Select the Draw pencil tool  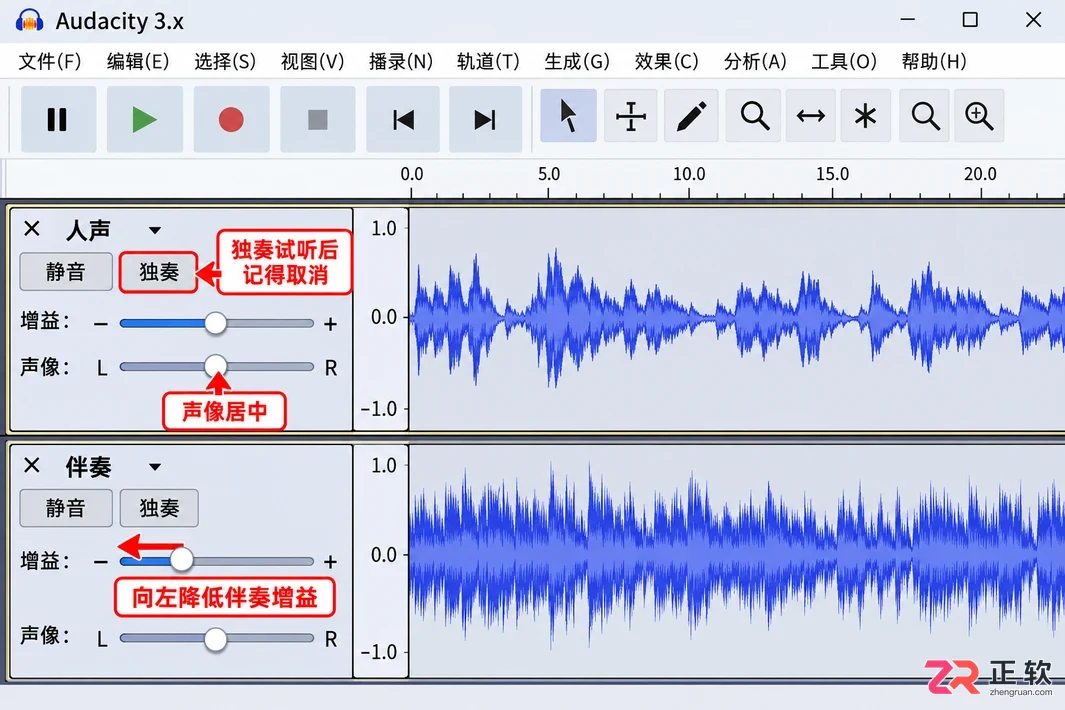click(691, 116)
